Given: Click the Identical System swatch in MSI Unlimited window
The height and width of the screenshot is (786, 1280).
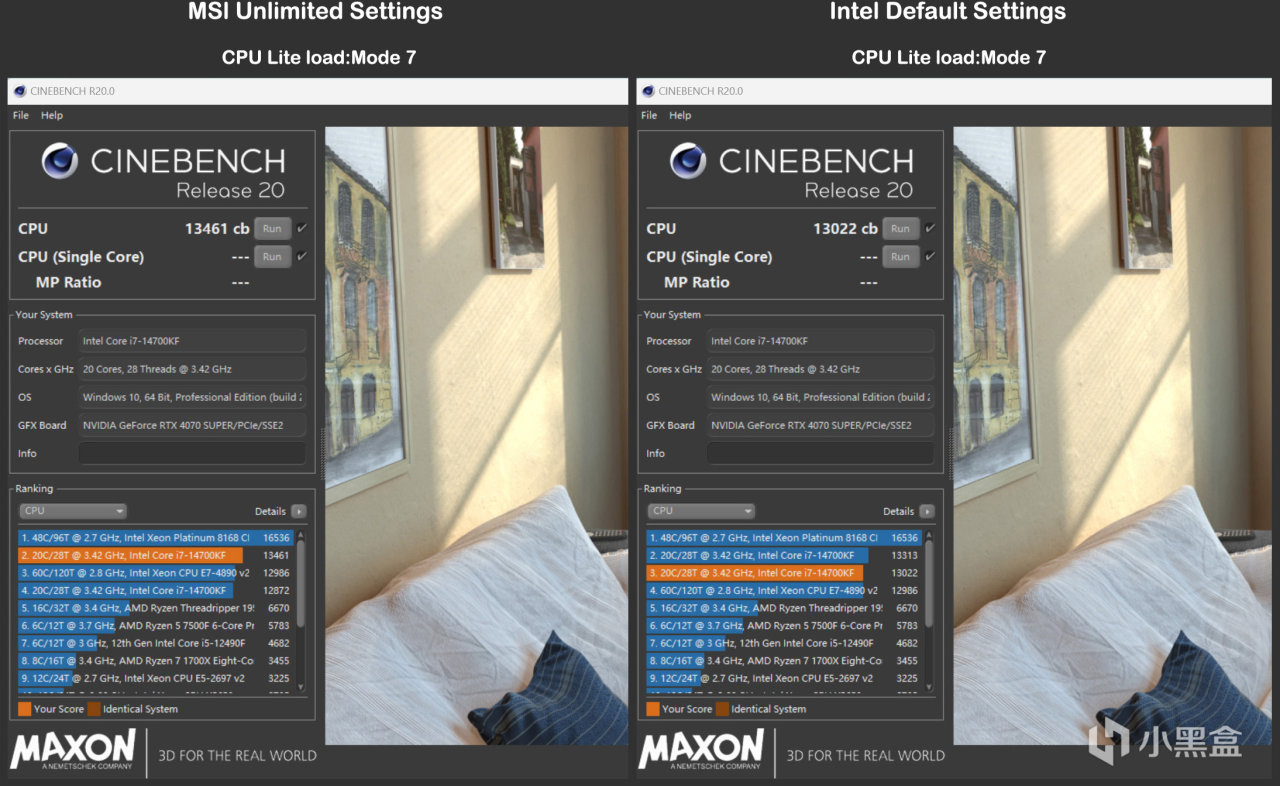Looking at the screenshot, I should 93,709.
